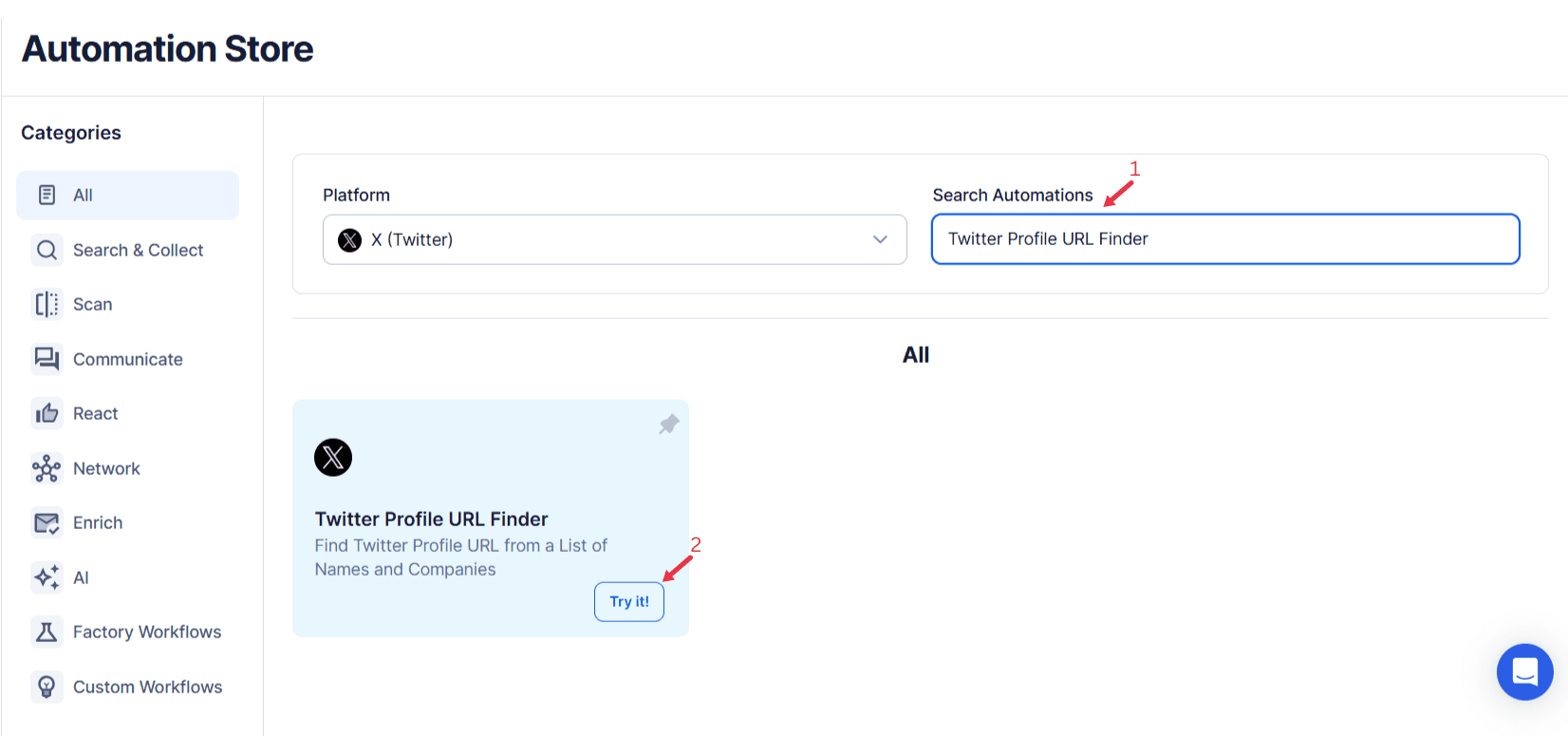Screen dimensions: 1568x736
Task: Expand the Platform selector chevron
Action: [879, 239]
